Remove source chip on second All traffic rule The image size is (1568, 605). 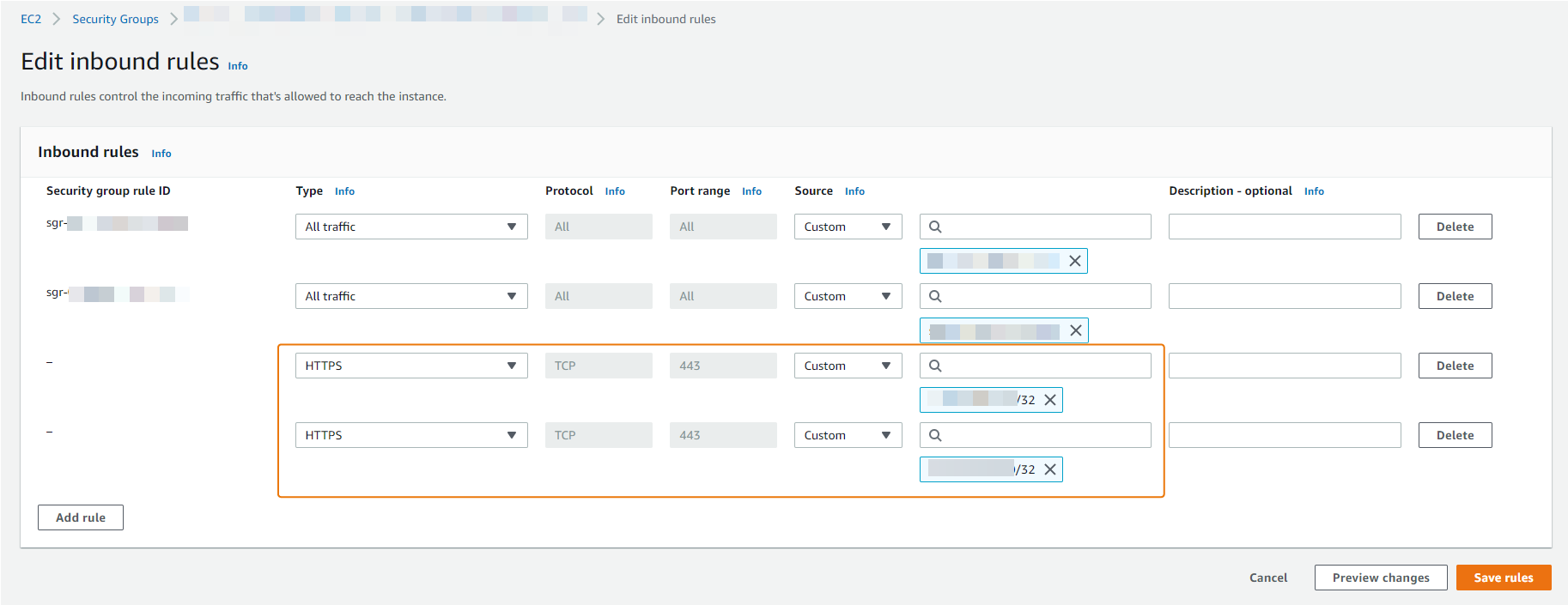point(1075,330)
